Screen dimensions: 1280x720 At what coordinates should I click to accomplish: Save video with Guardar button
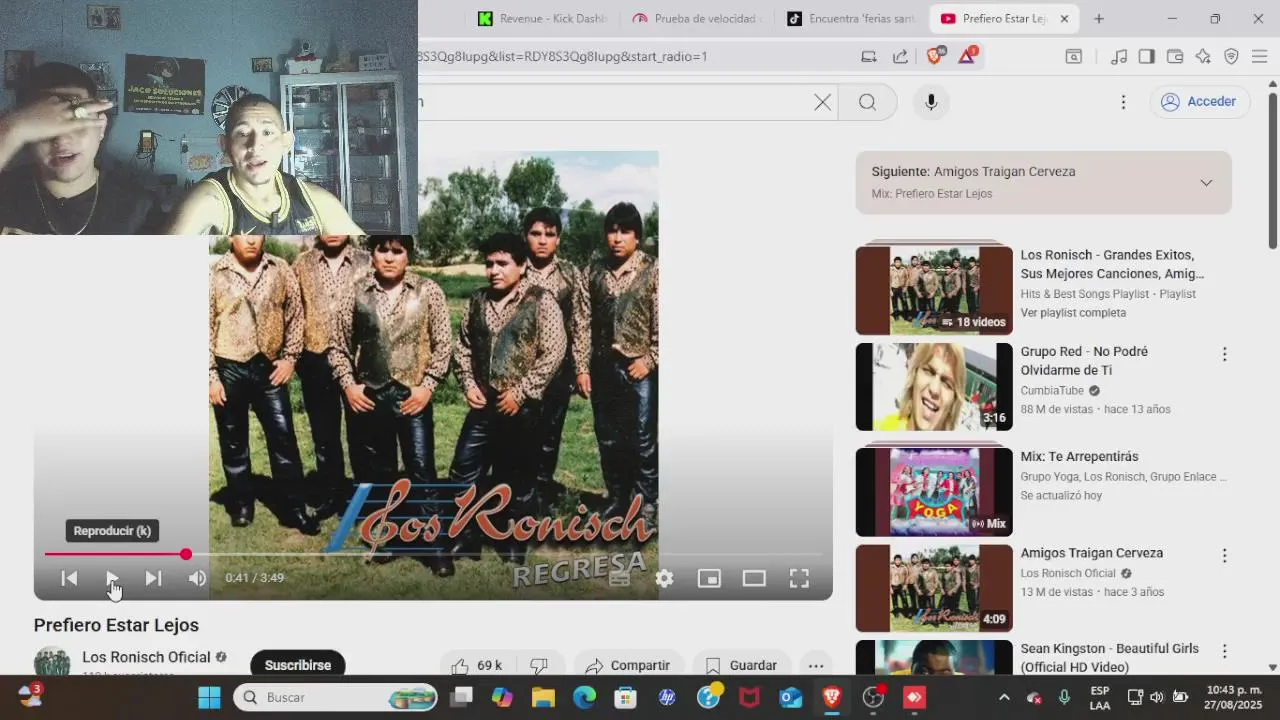pyautogui.click(x=741, y=665)
